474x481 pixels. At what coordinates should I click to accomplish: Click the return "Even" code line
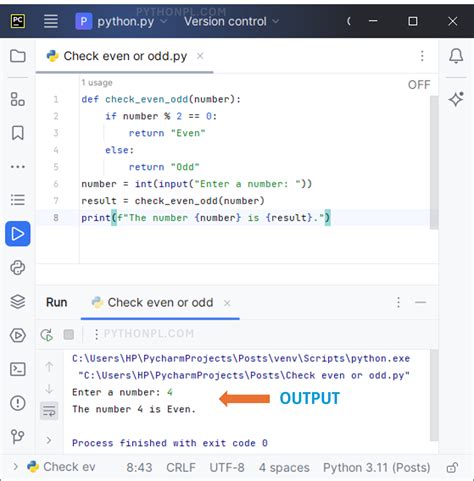click(x=167, y=133)
